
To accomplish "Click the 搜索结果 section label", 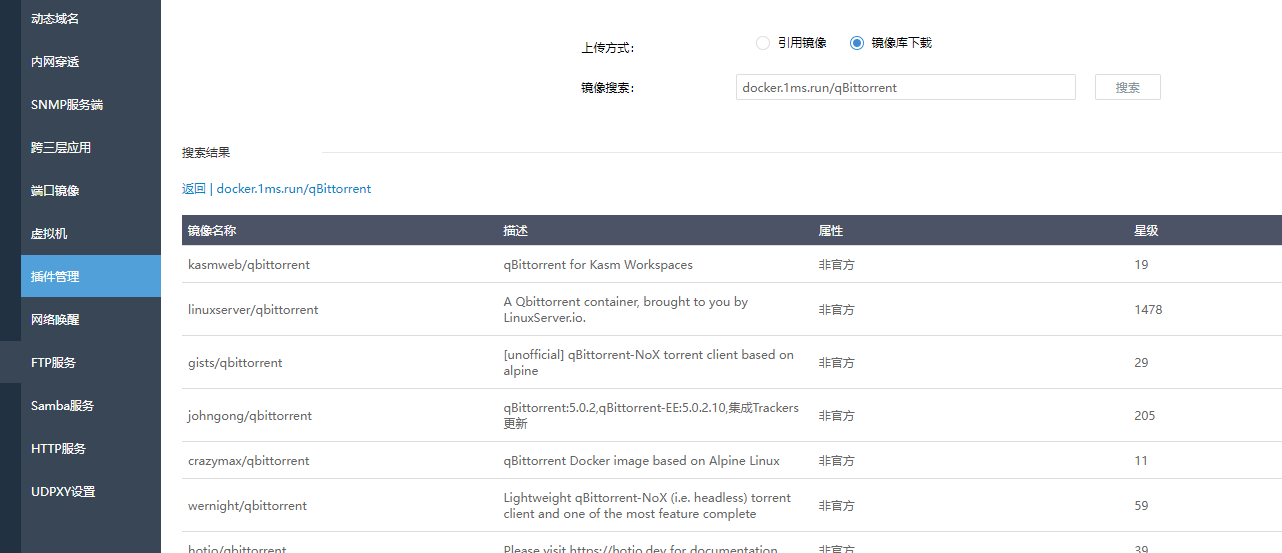I will (206, 153).
